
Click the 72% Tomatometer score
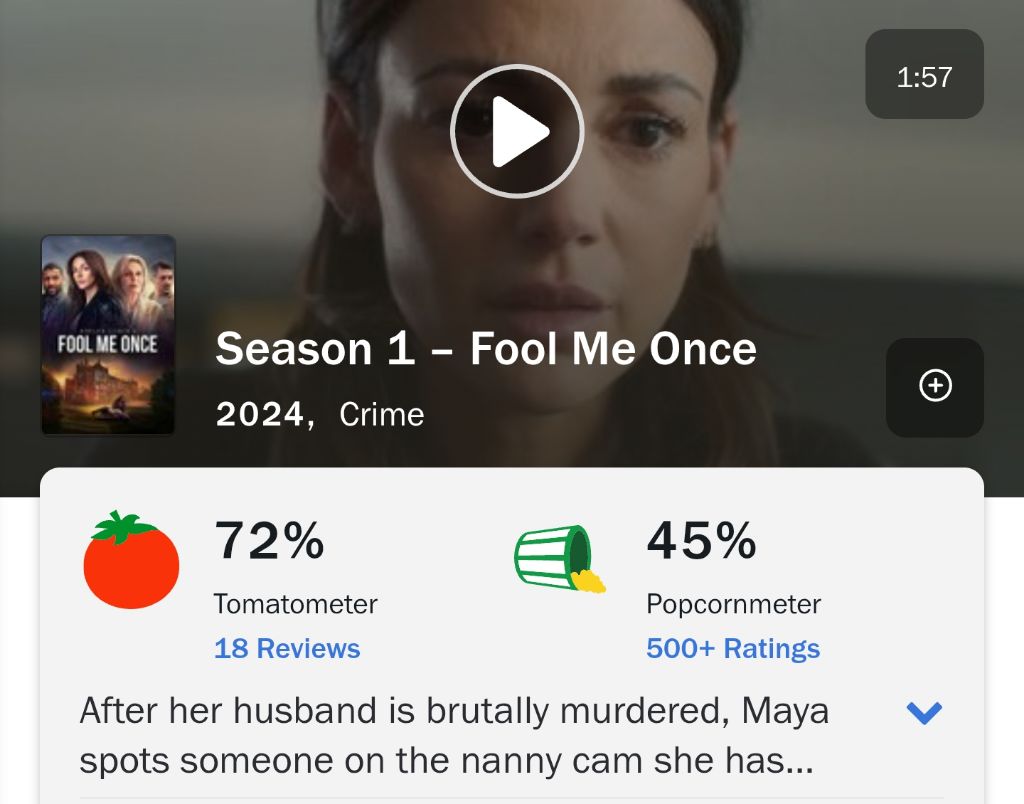(269, 542)
